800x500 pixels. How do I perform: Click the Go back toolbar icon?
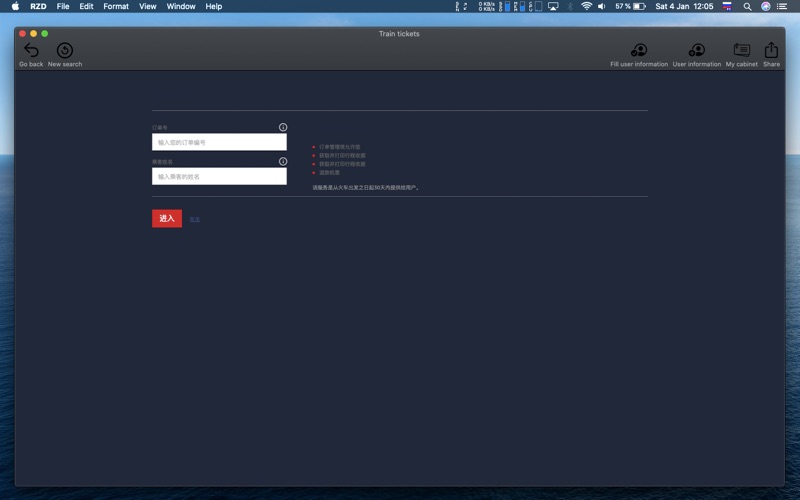click(31, 51)
